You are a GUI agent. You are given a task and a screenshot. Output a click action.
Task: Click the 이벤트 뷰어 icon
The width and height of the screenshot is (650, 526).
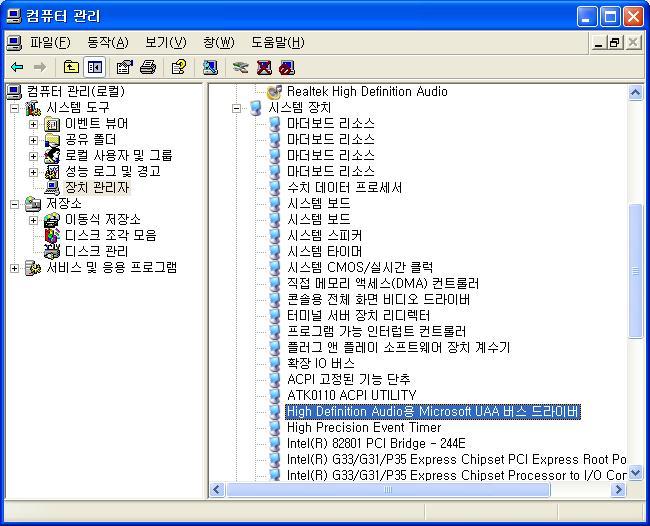point(52,124)
